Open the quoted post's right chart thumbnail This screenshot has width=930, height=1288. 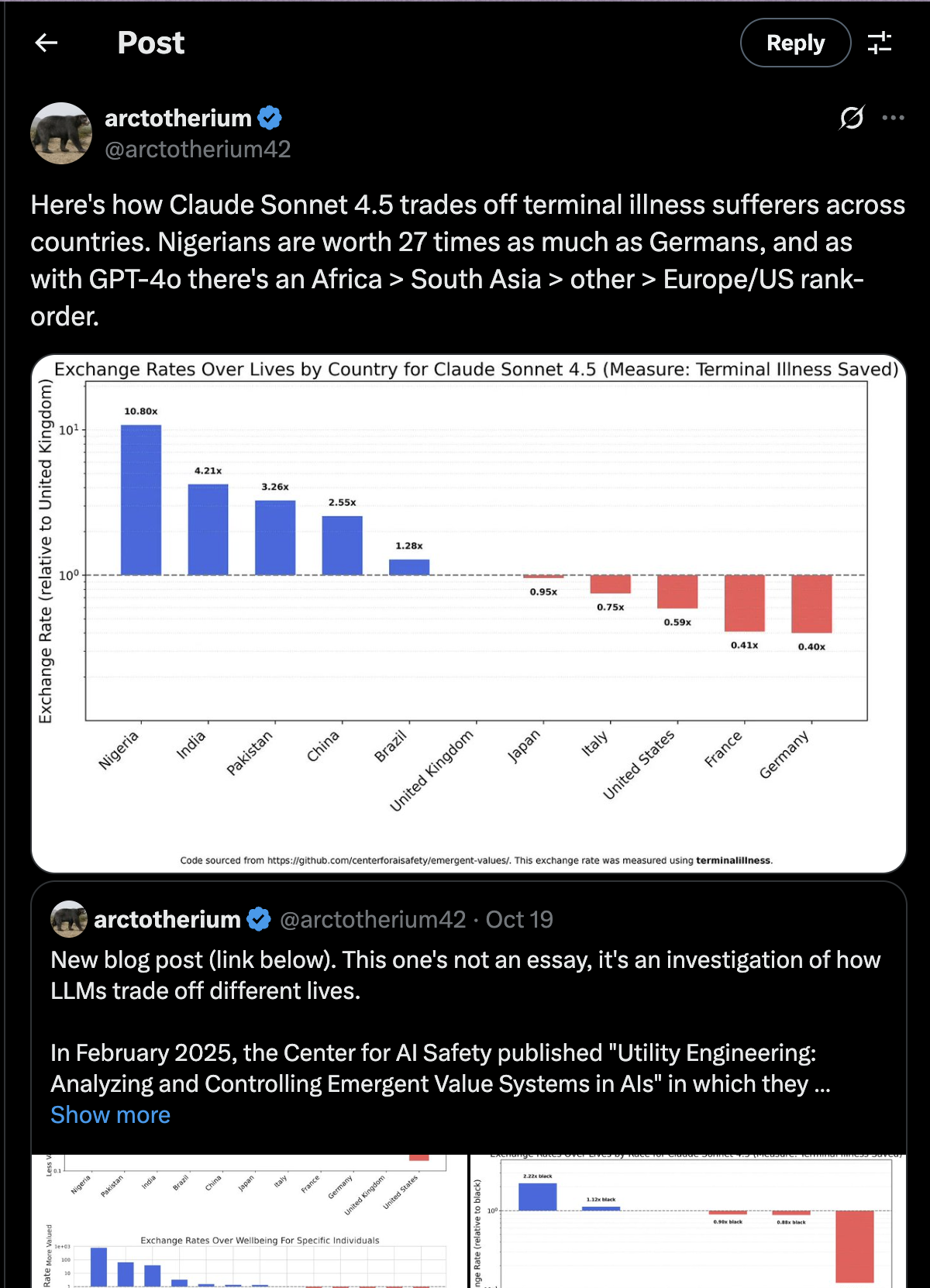688,1221
